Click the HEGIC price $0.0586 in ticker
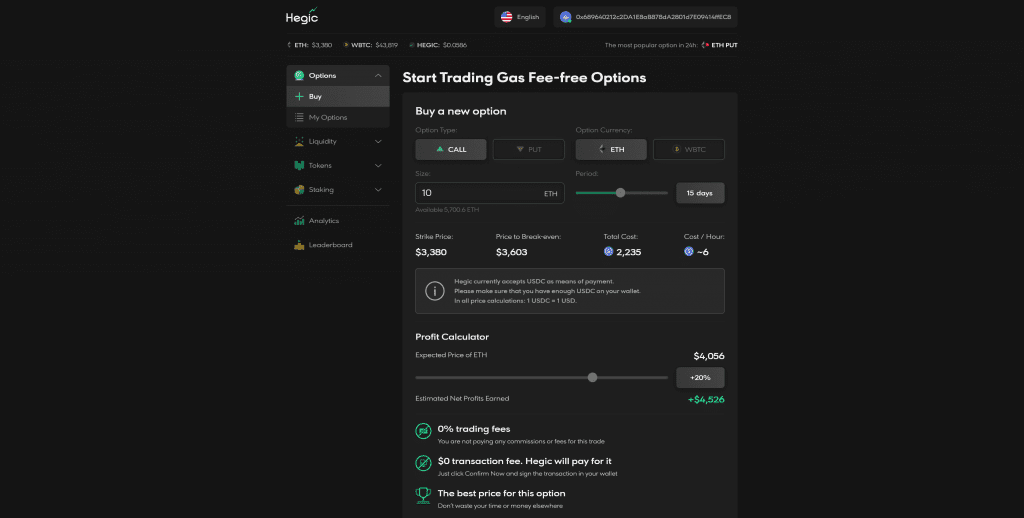The width and height of the screenshot is (1024, 518). coord(455,45)
